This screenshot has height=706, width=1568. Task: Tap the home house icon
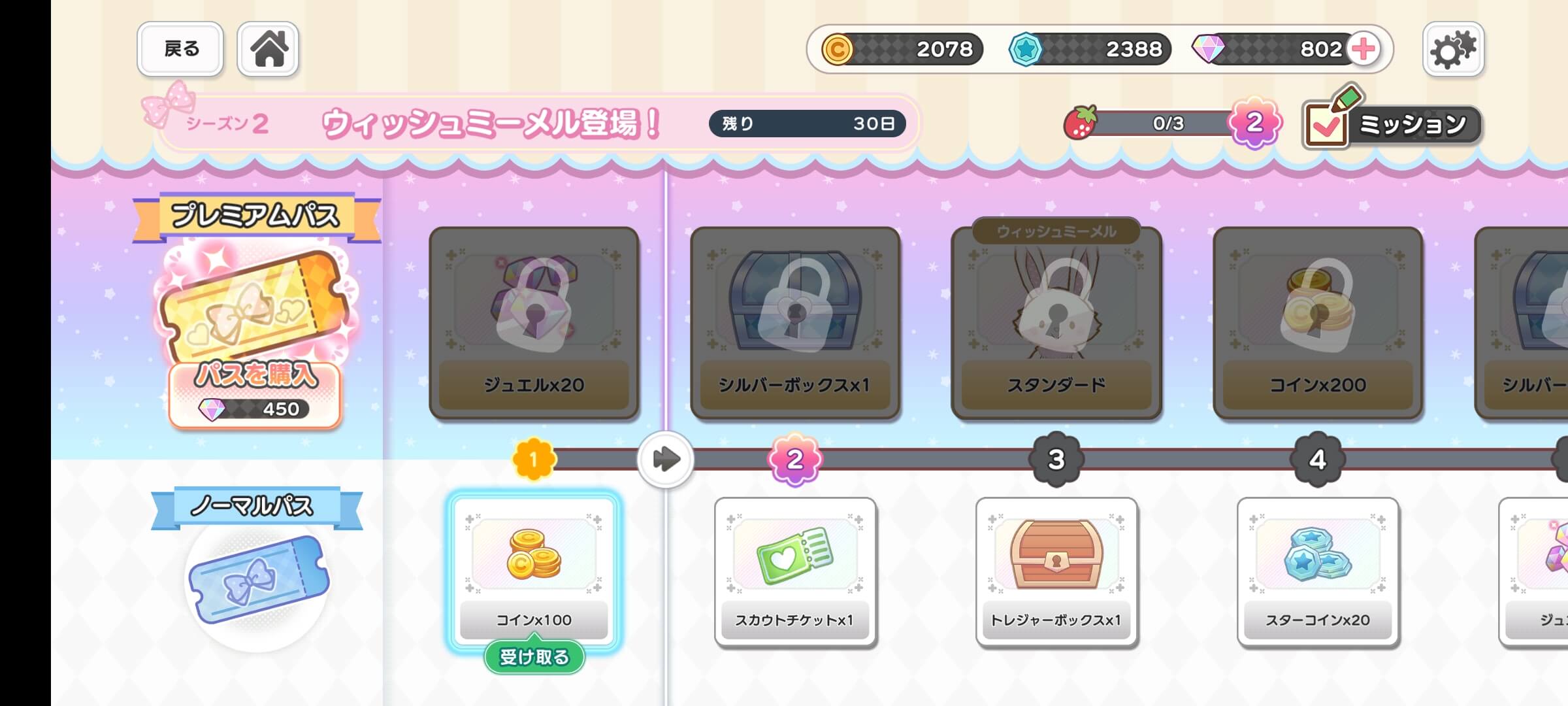(268, 49)
